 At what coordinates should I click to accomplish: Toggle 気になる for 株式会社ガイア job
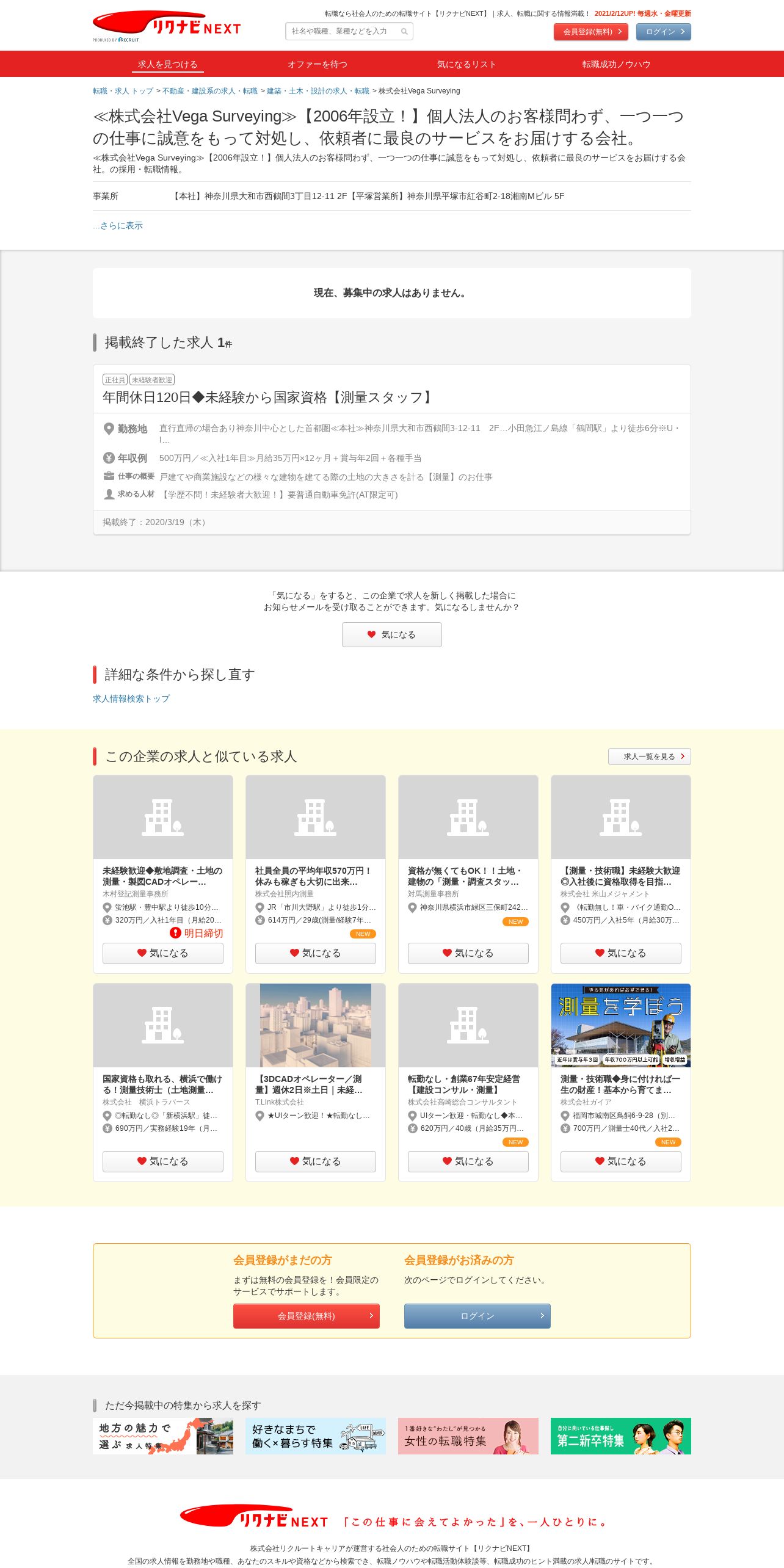(x=621, y=1161)
